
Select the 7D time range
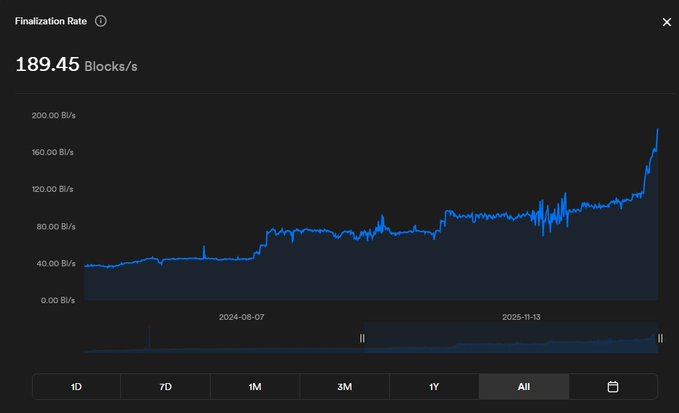coord(165,387)
